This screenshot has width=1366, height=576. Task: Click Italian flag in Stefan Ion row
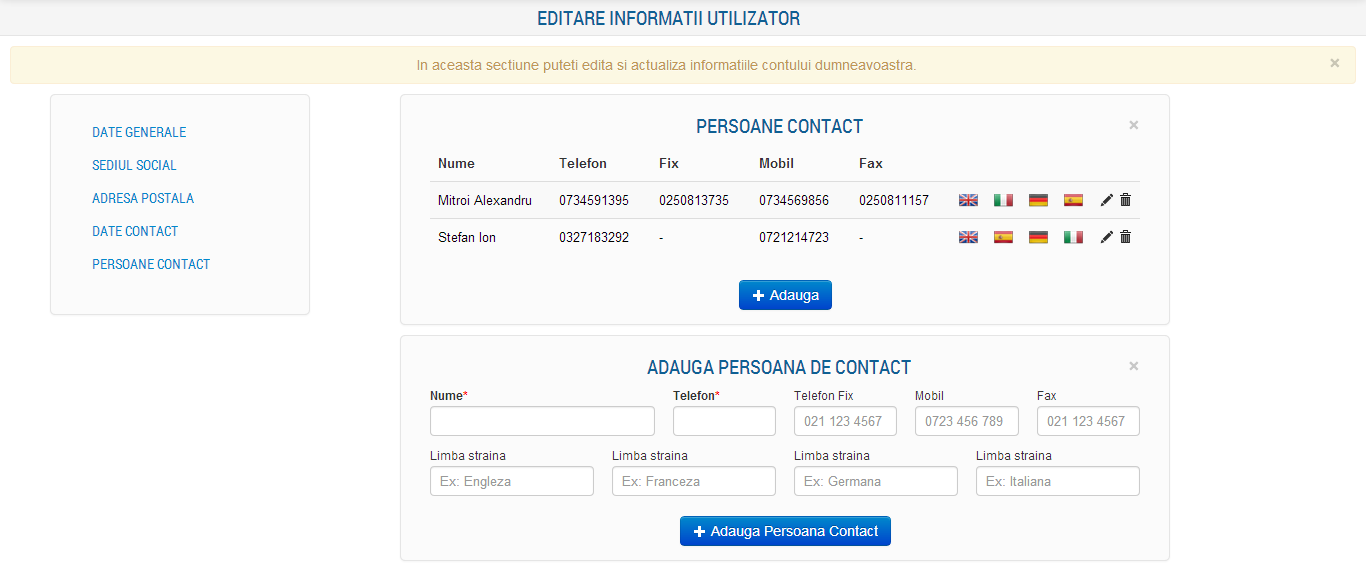(1073, 237)
